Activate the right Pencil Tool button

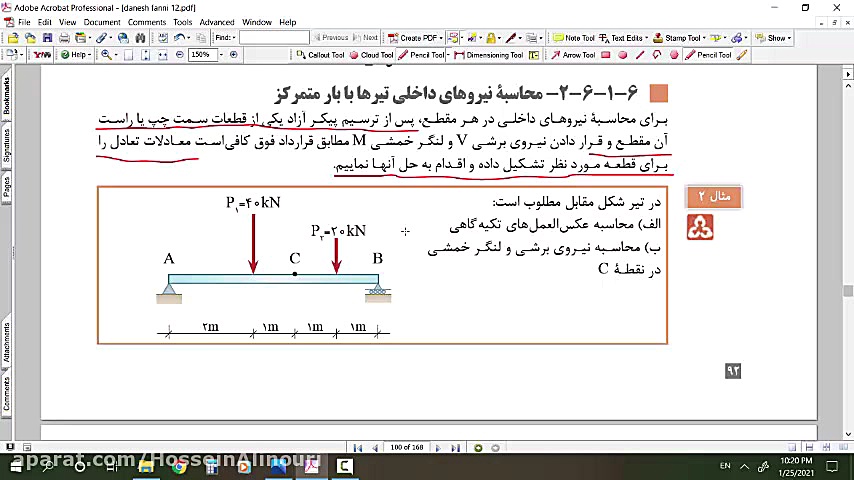(x=708, y=55)
